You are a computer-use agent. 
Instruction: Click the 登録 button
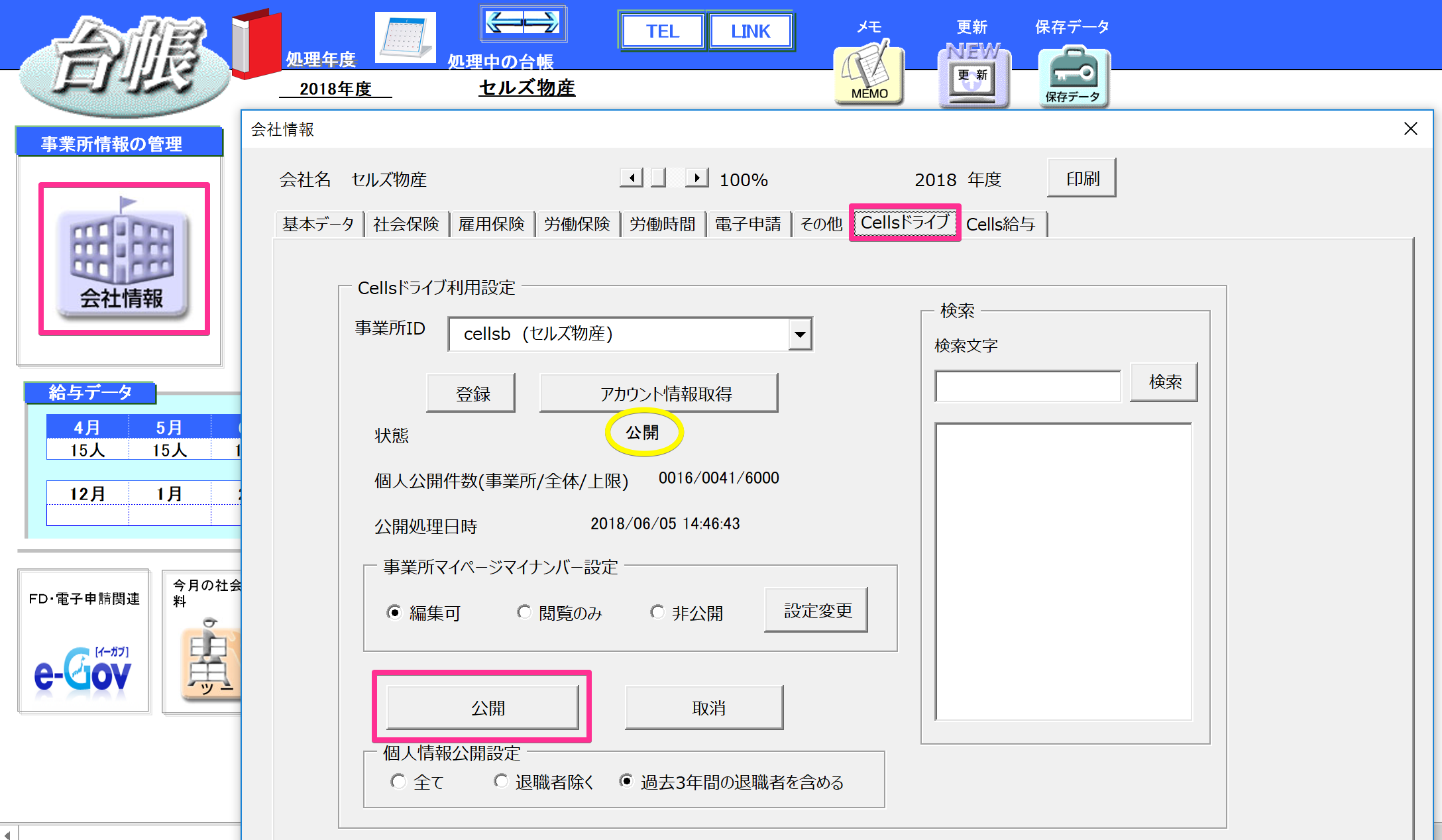tap(471, 394)
